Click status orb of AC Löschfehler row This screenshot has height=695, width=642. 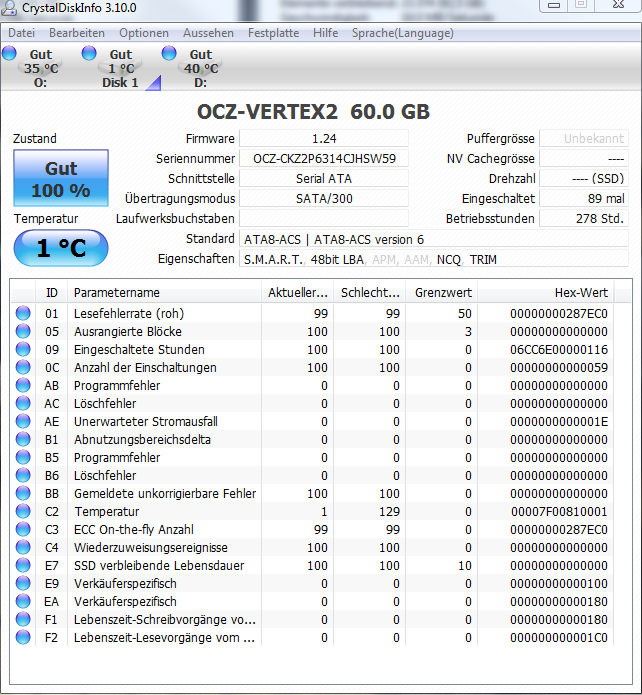pyautogui.click(x=23, y=403)
